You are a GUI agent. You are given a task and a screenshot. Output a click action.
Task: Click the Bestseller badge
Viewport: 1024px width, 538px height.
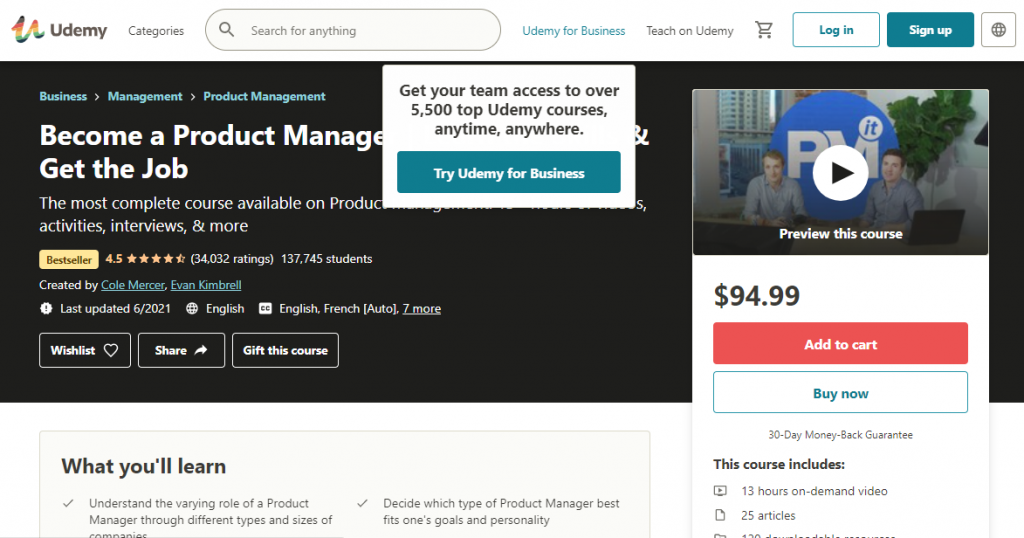[x=69, y=259]
